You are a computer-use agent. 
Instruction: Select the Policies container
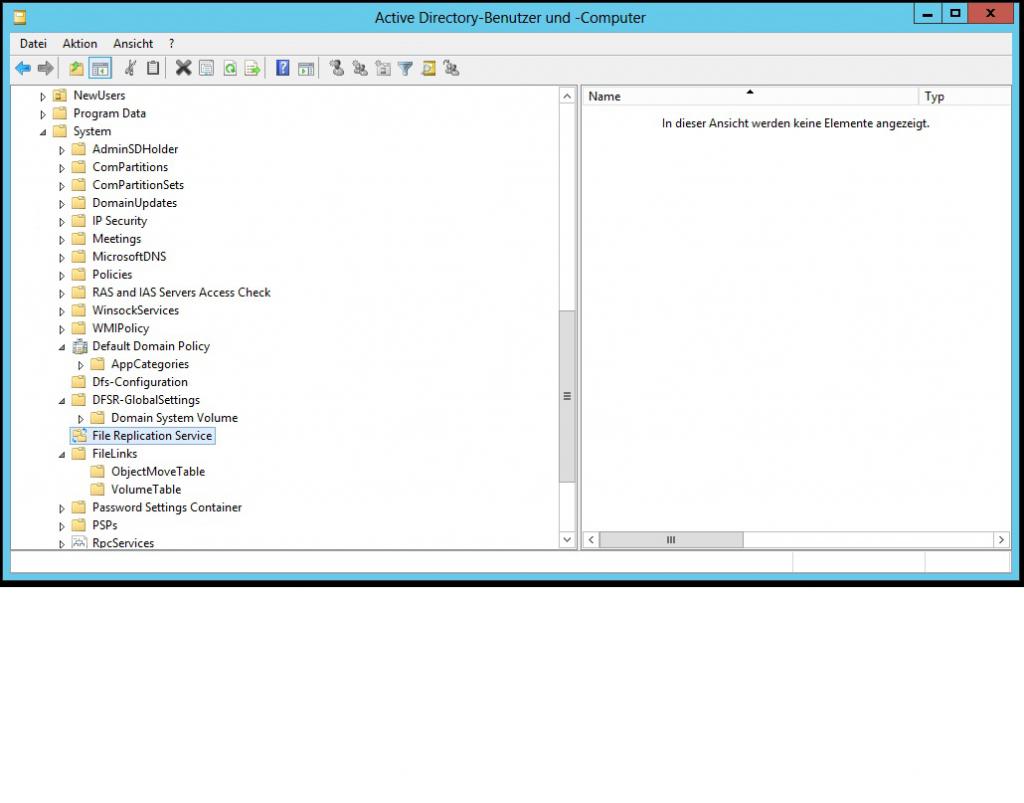click(112, 274)
